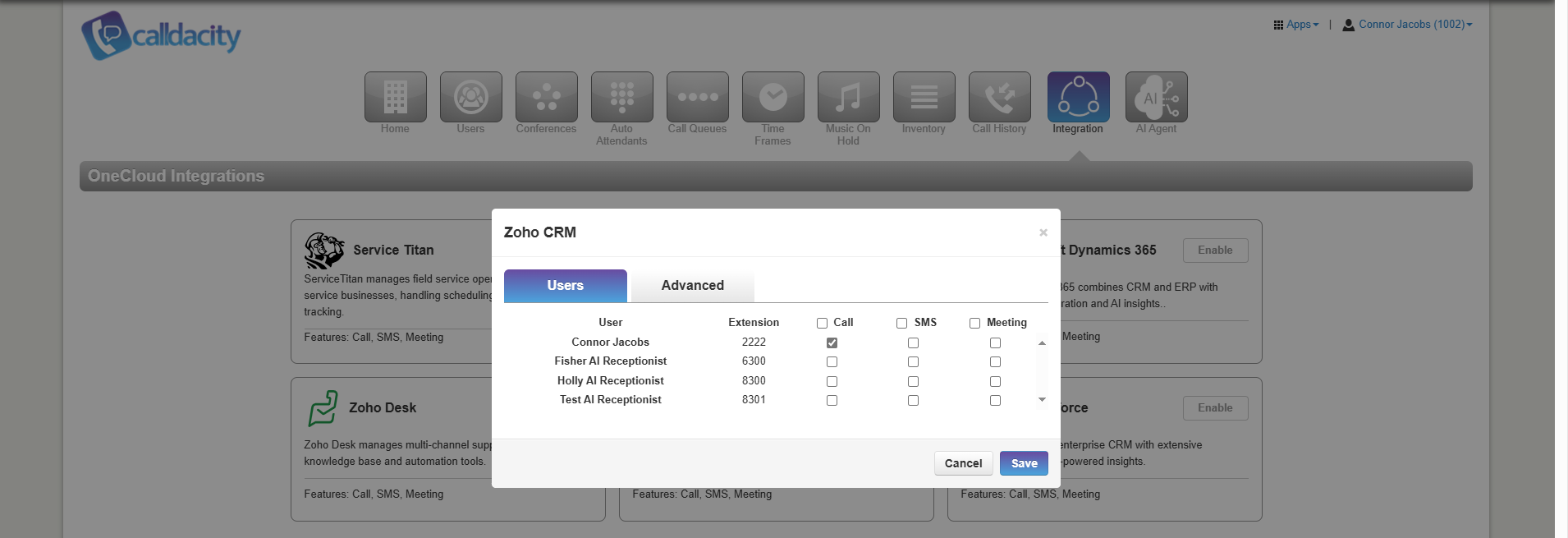This screenshot has height=538, width=1568.
Task: Click the Call History icon
Action: point(999,97)
